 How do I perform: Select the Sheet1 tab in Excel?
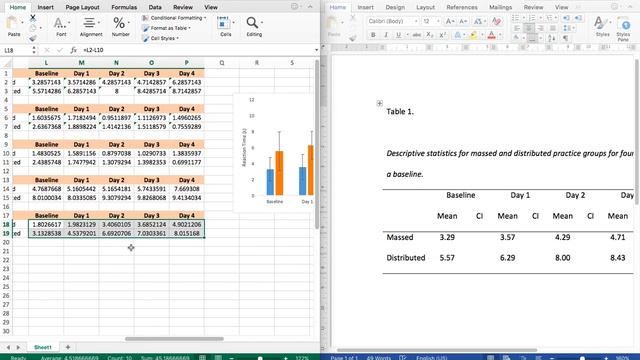43,347
